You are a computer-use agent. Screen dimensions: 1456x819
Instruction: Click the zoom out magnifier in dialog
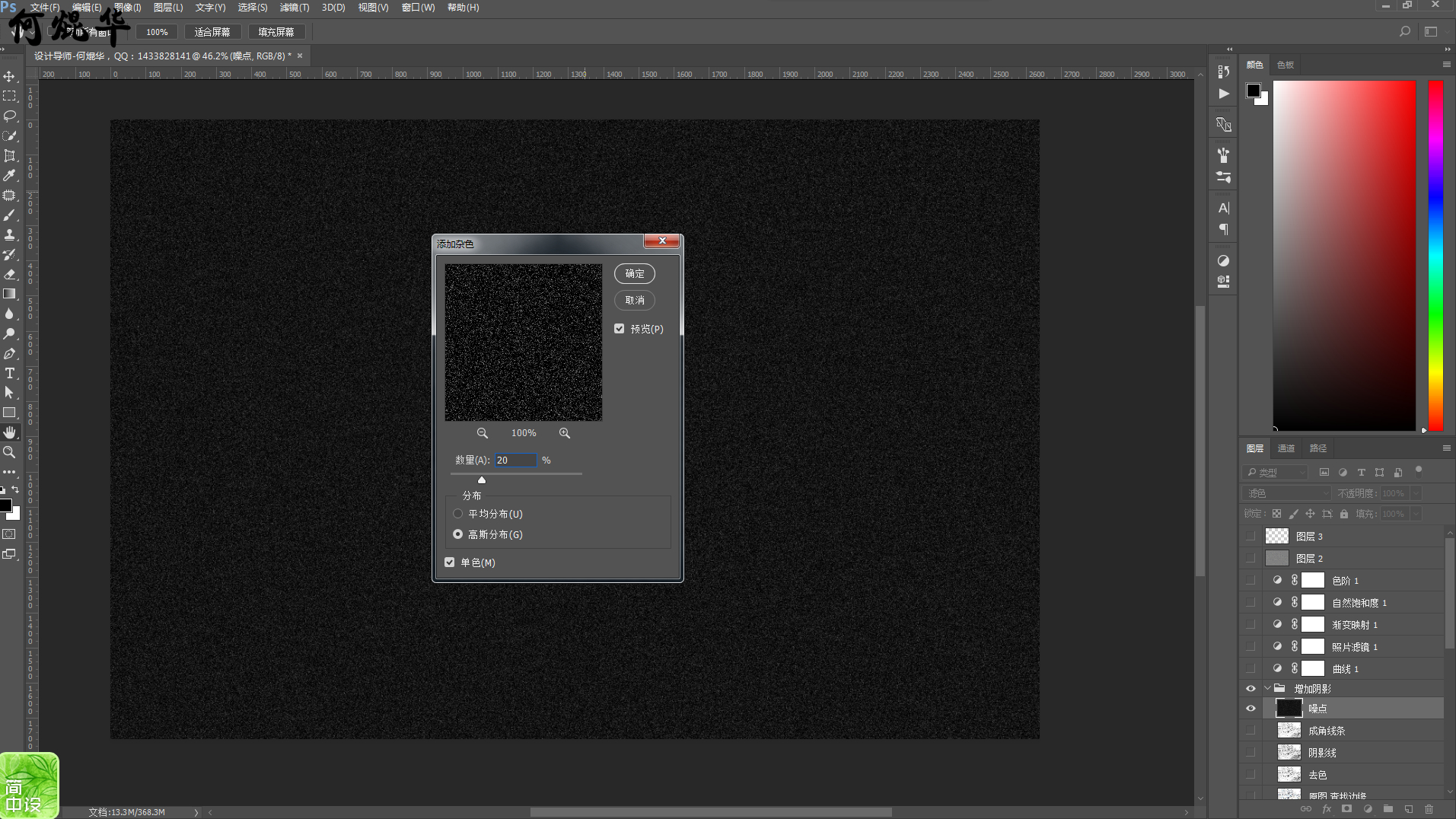tap(482, 433)
